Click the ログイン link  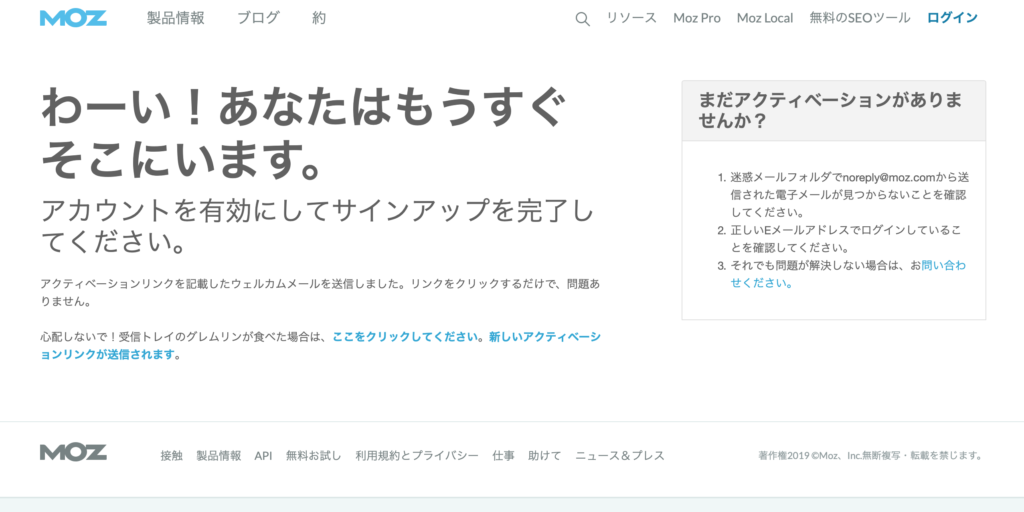click(x=952, y=18)
